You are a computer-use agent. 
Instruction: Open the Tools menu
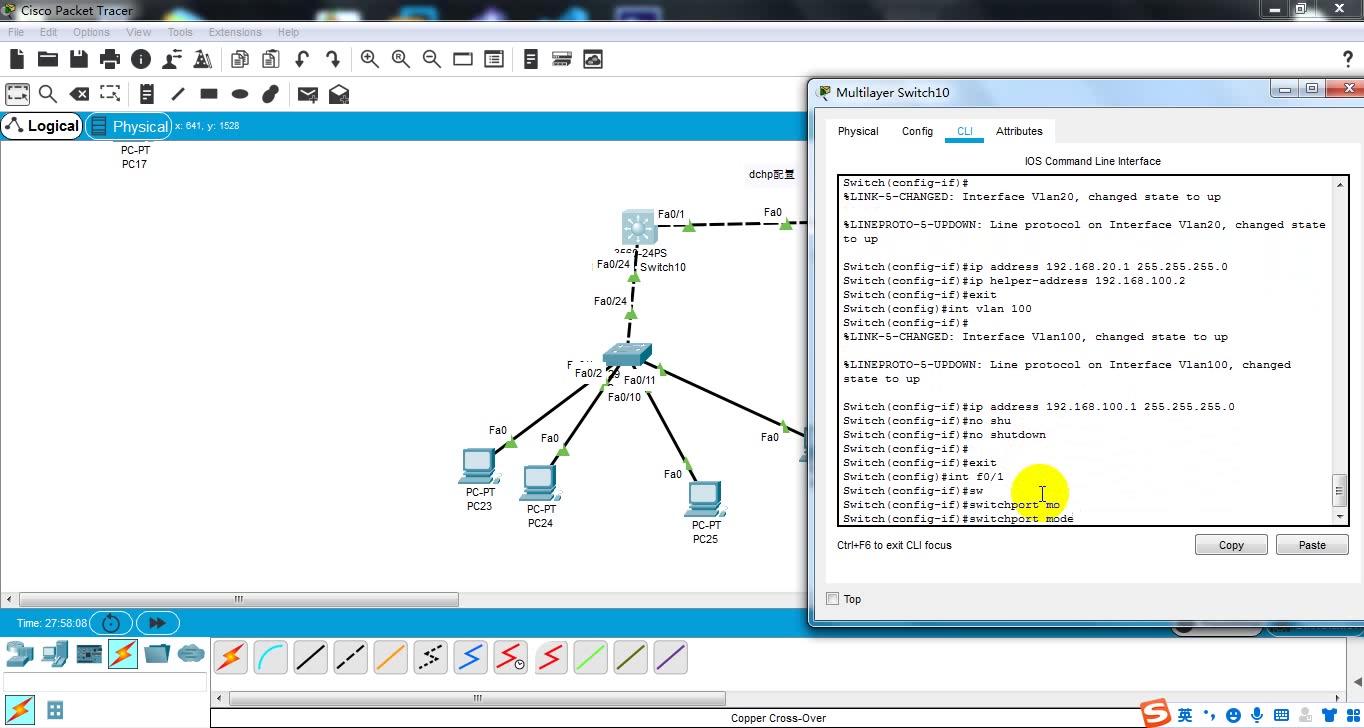[x=180, y=32]
